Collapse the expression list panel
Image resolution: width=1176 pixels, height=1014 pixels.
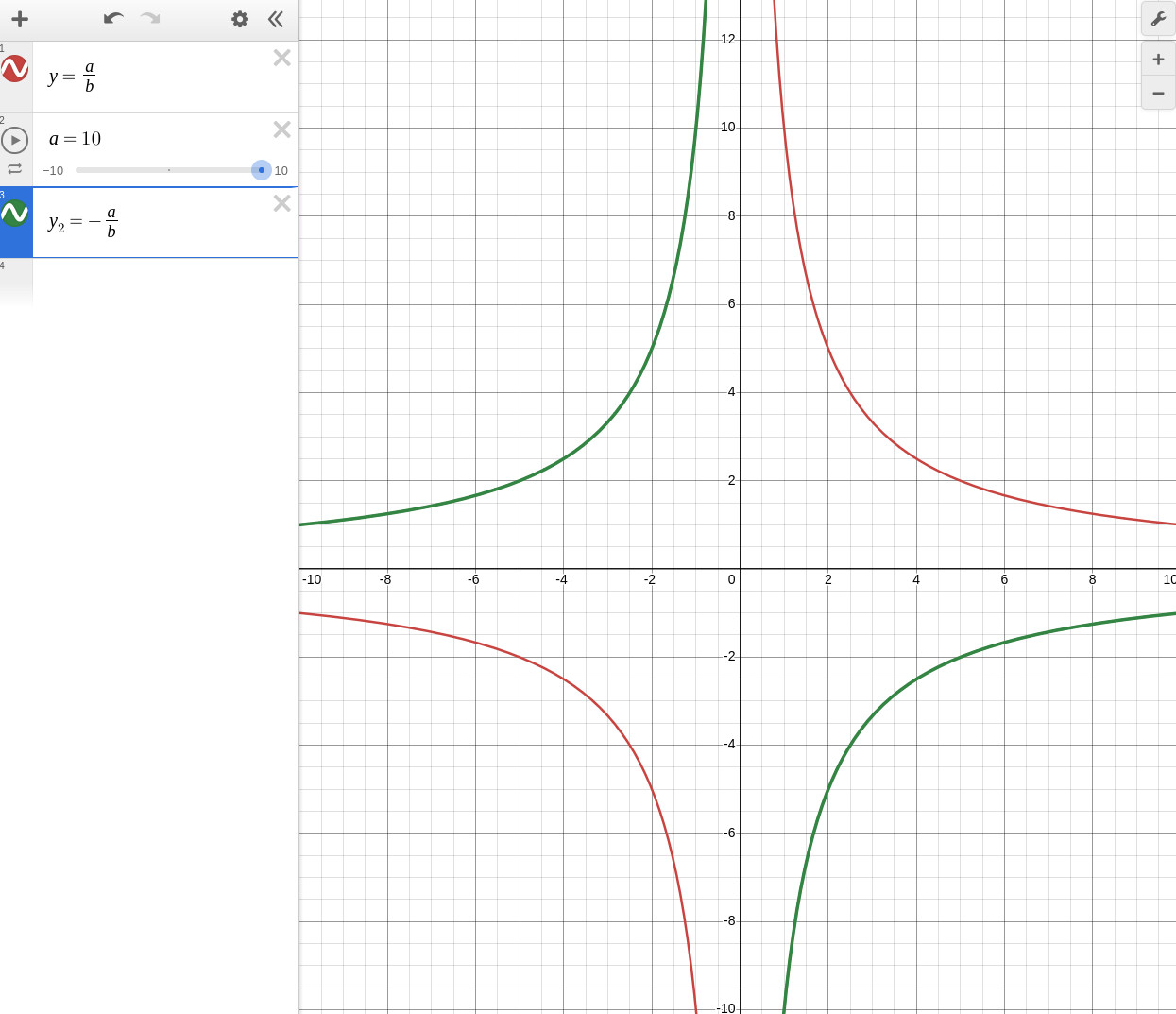[x=276, y=19]
